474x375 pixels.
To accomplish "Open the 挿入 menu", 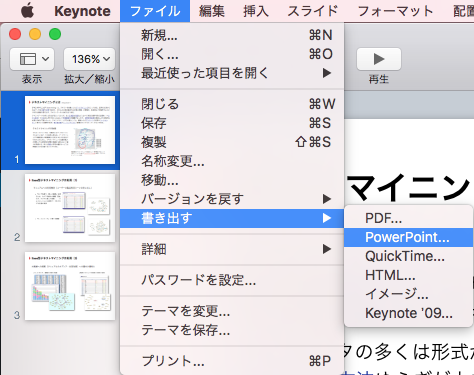I will coord(256,11).
